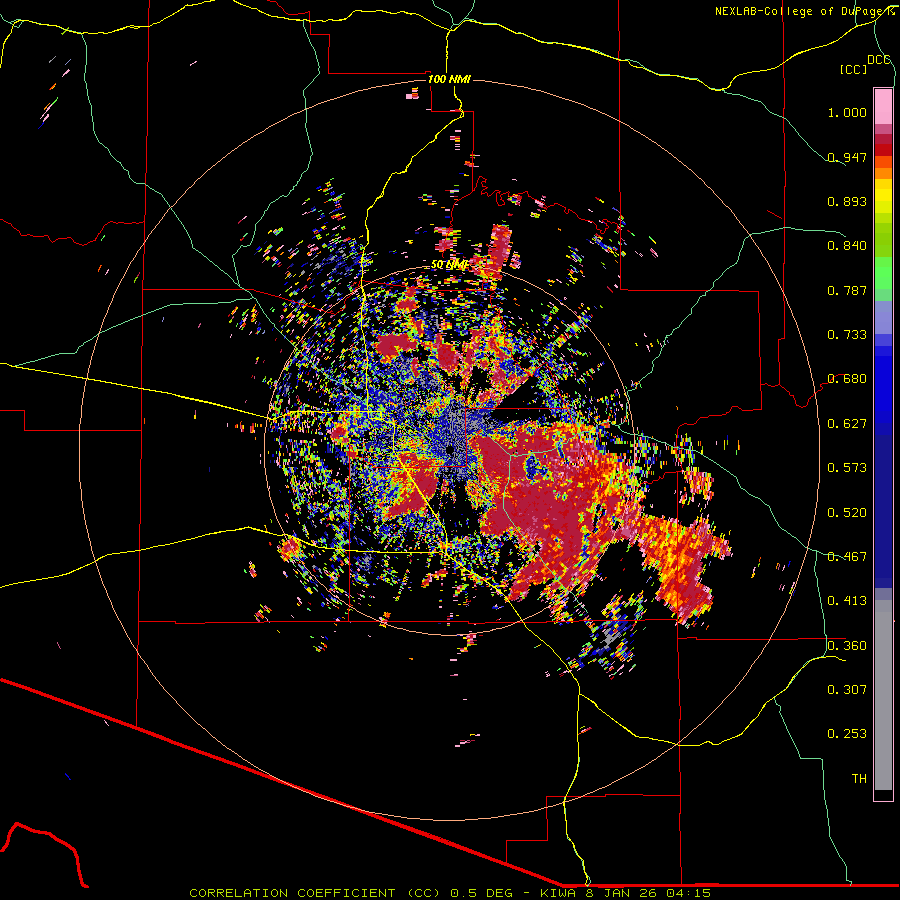
Task: Select the 0.573 scale value
Action: click(847, 468)
